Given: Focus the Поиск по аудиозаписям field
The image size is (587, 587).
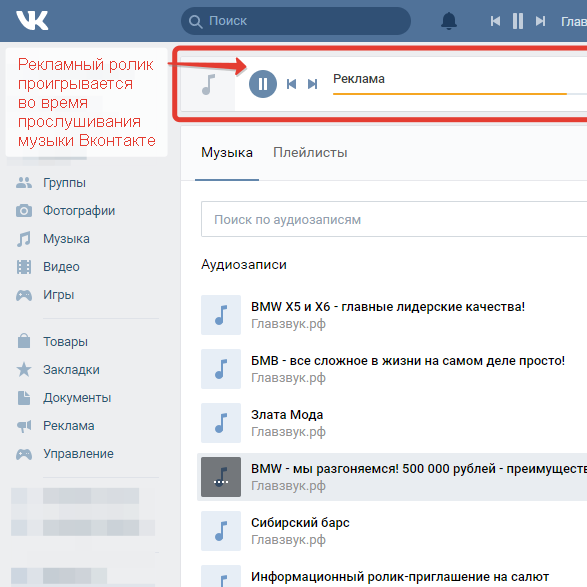Looking at the screenshot, I should (x=394, y=219).
